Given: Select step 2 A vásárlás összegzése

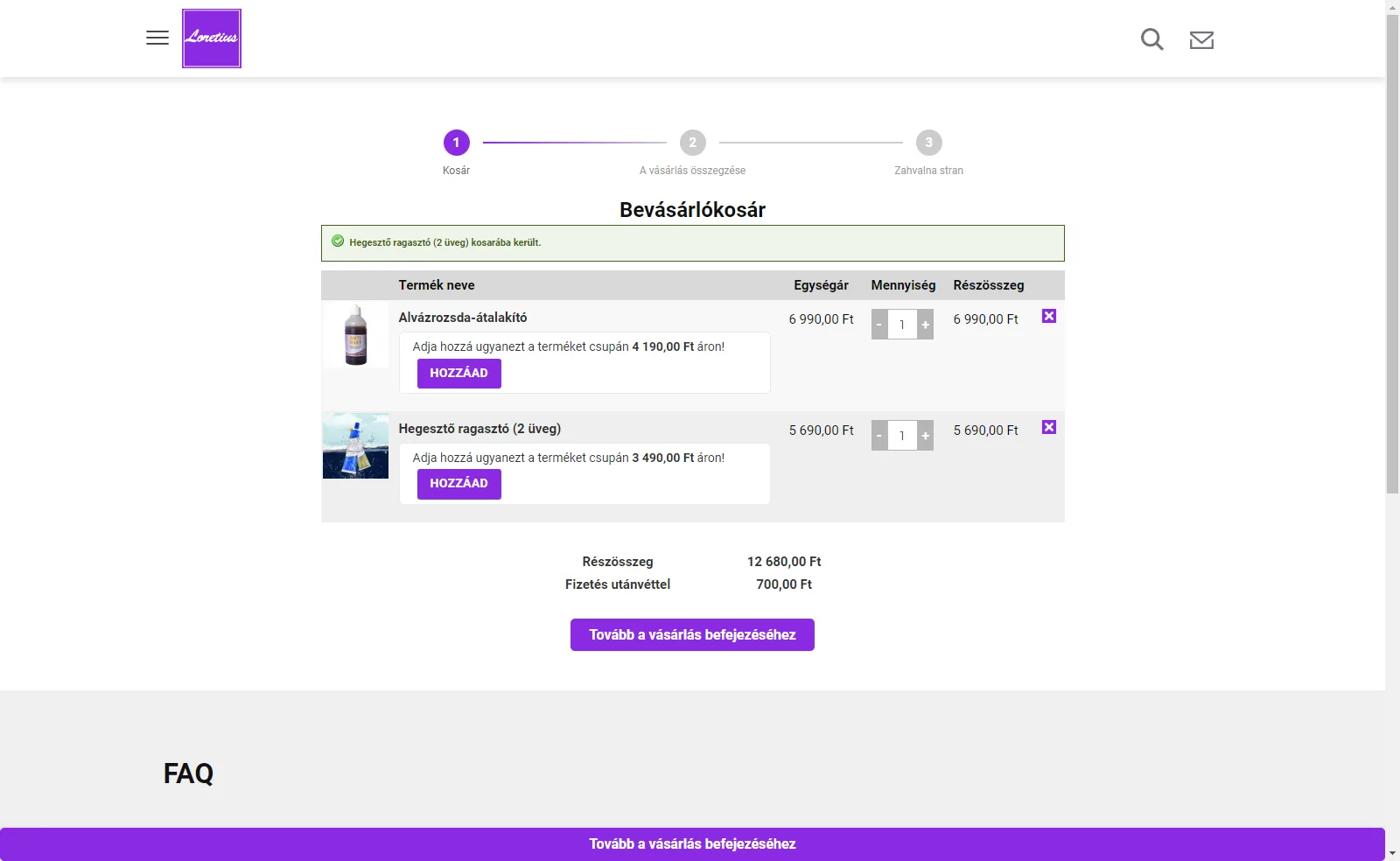Looking at the screenshot, I should (693, 143).
